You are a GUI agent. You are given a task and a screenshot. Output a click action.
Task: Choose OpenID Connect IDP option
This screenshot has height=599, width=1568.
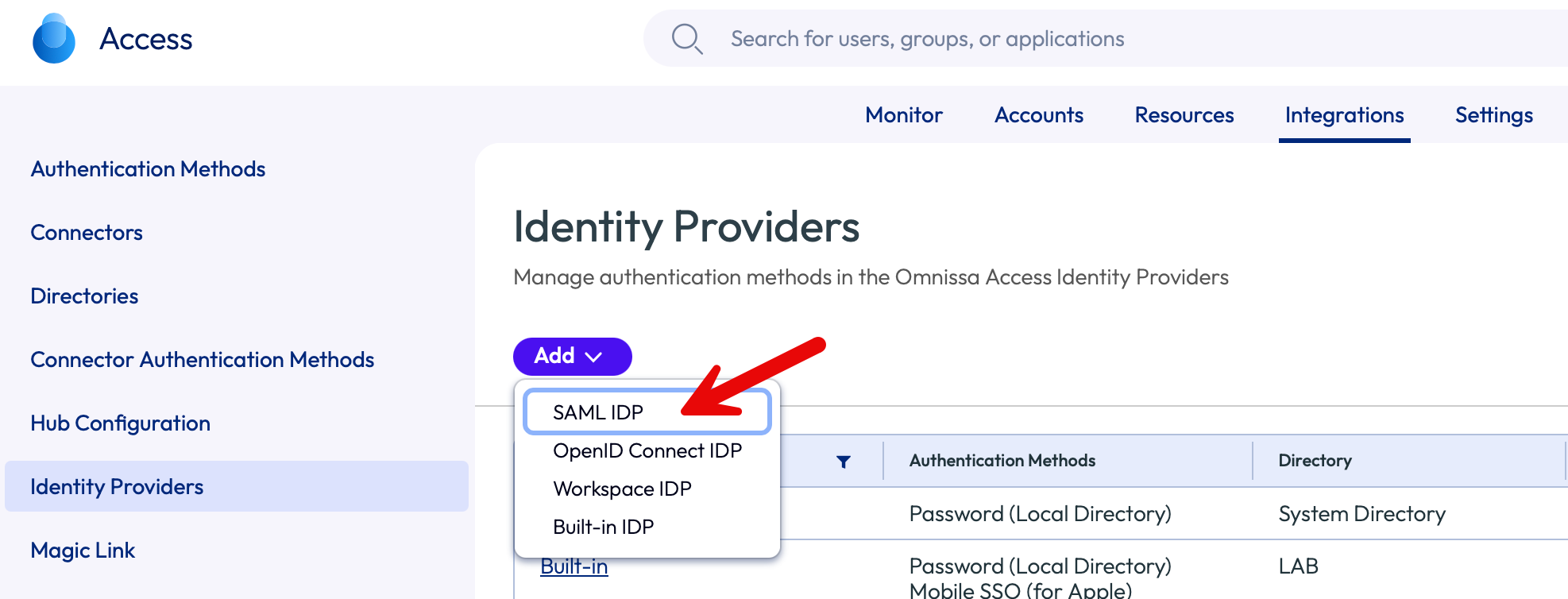[647, 450]
